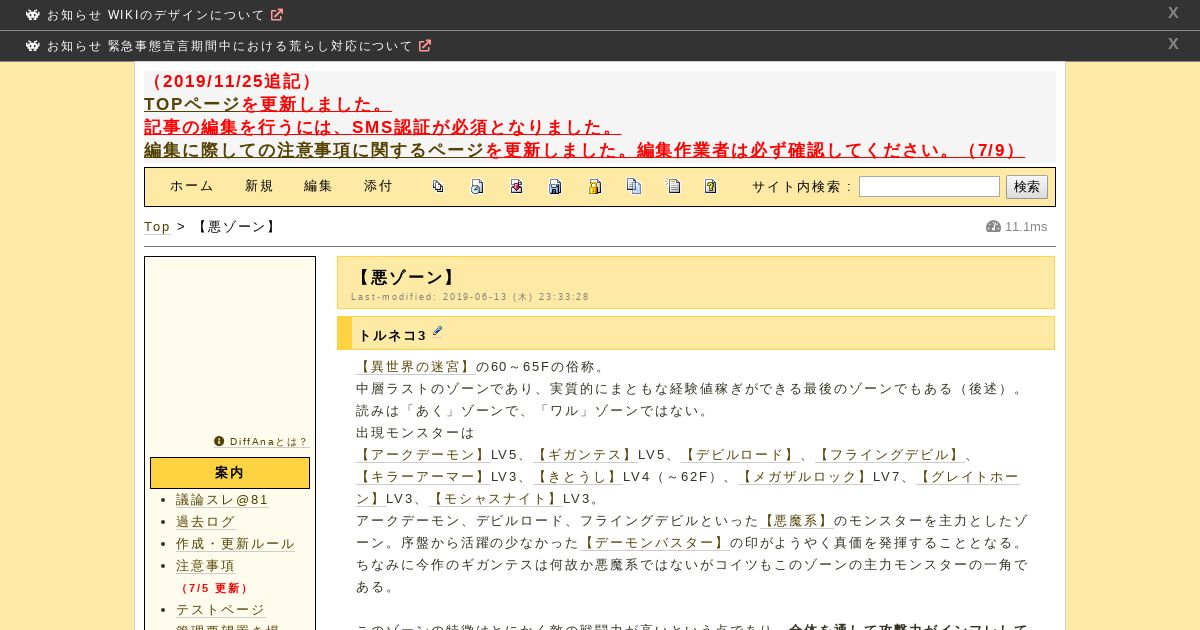Open 【フライングデビル】 monster link
This screenshot has width=1200, height=630.
point(890,455)
